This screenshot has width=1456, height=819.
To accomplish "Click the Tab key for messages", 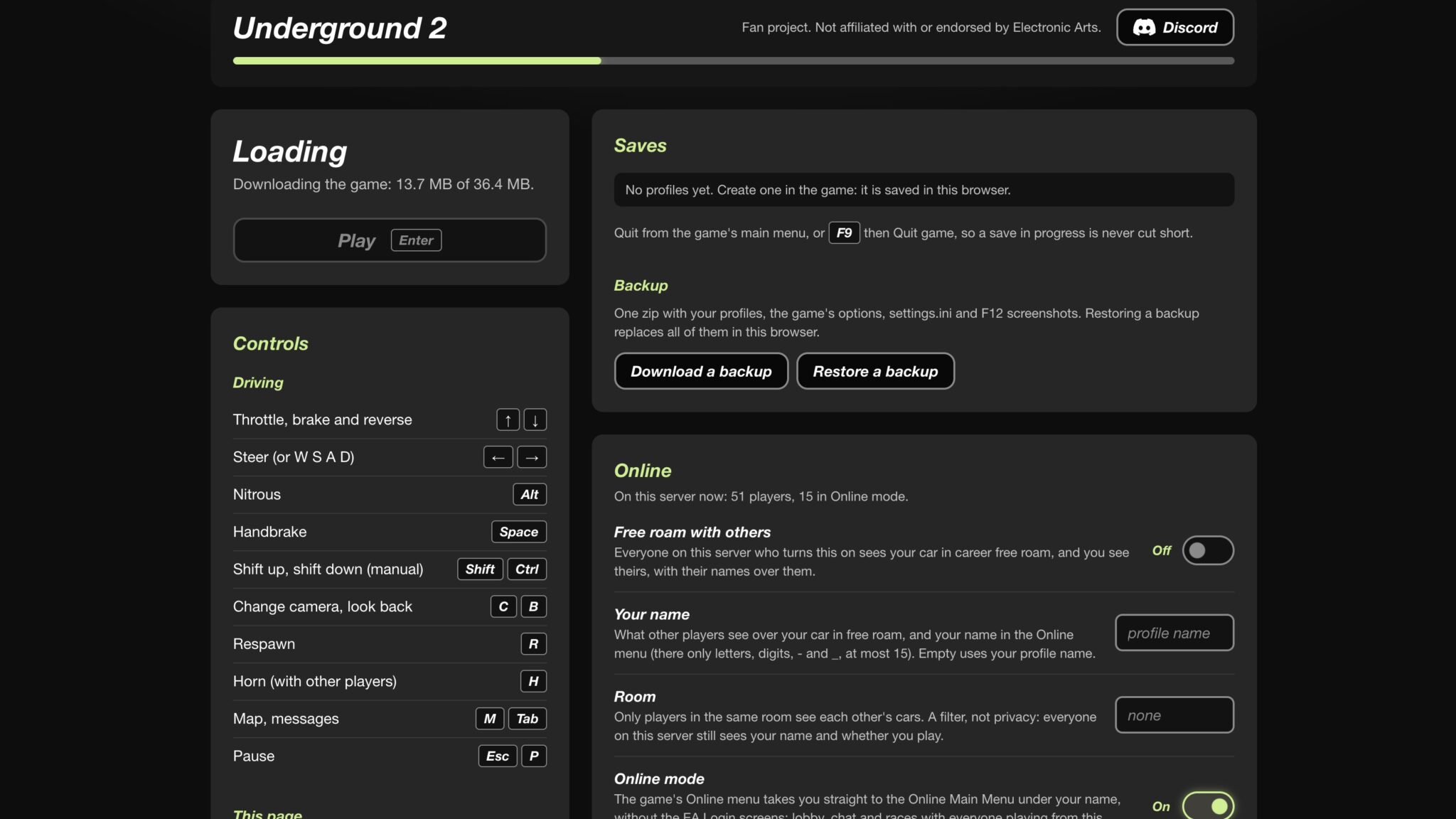I will (x=527, y=719).
